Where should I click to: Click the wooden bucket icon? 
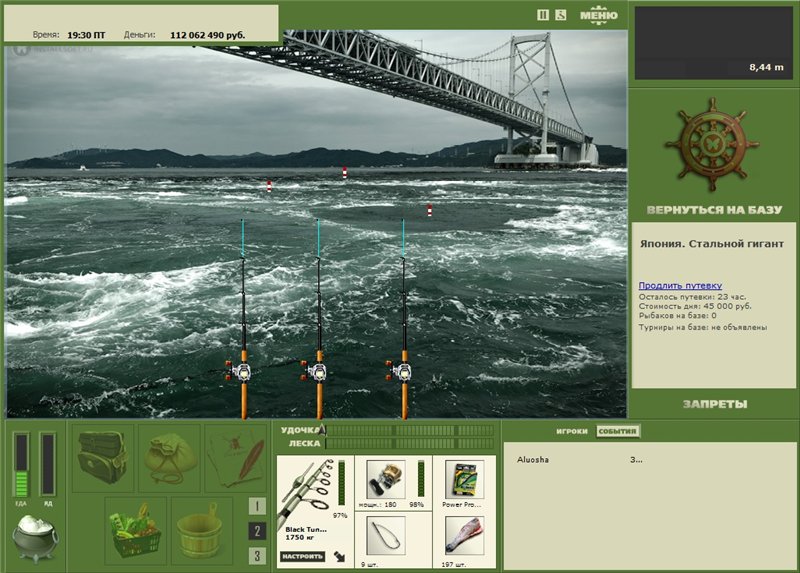coord(202,529)
